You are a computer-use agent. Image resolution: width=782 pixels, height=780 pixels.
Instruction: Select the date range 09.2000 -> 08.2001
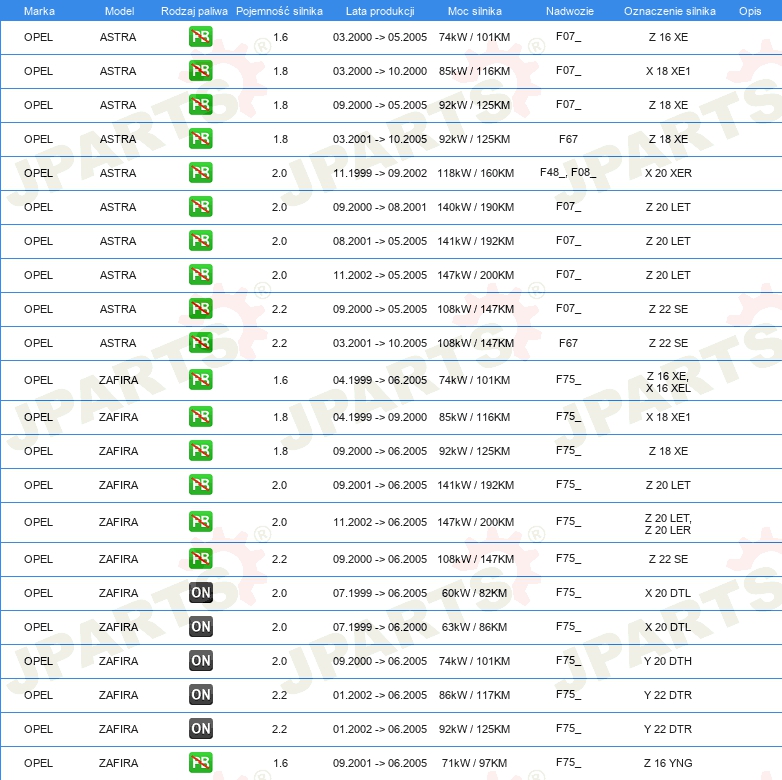[380, 207]
